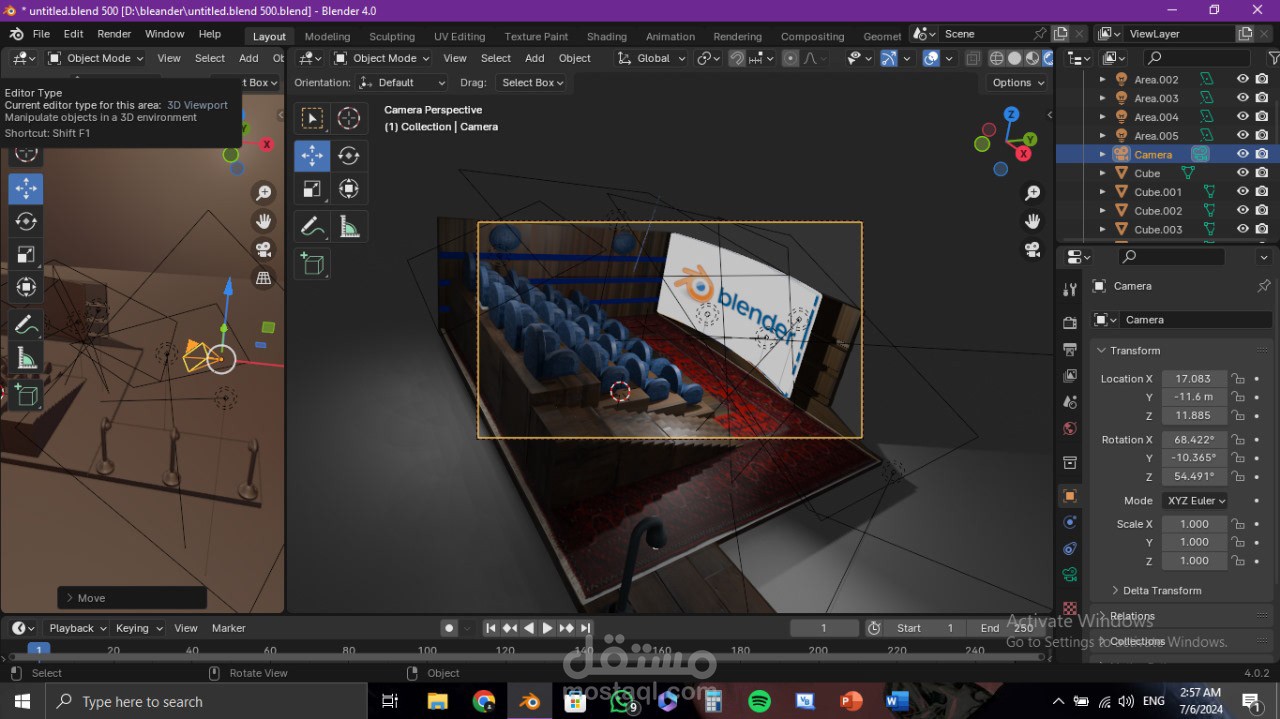Switch to the Animation workspace tab
This screenshot has height=719, width=1280.
tap(670, 36)
